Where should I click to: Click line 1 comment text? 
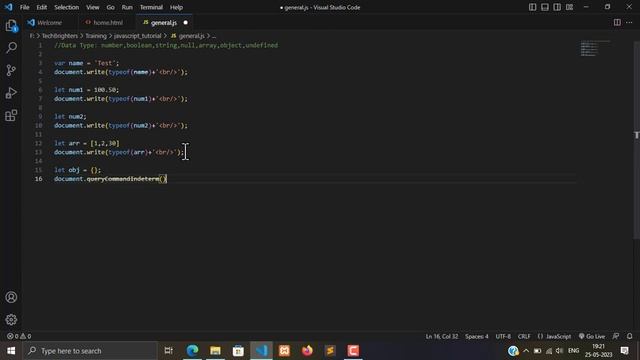click(x=166, y=45)
